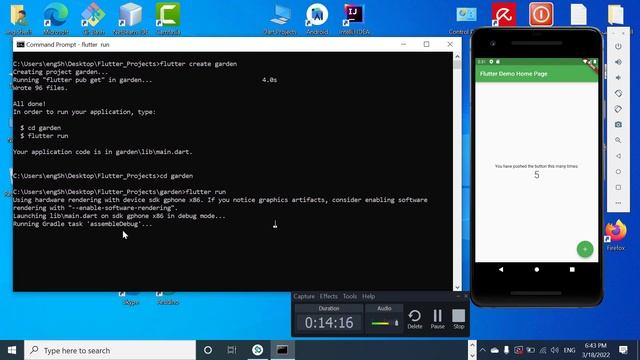
Task: Open network status tray icon
Action: tap(542, 350)
